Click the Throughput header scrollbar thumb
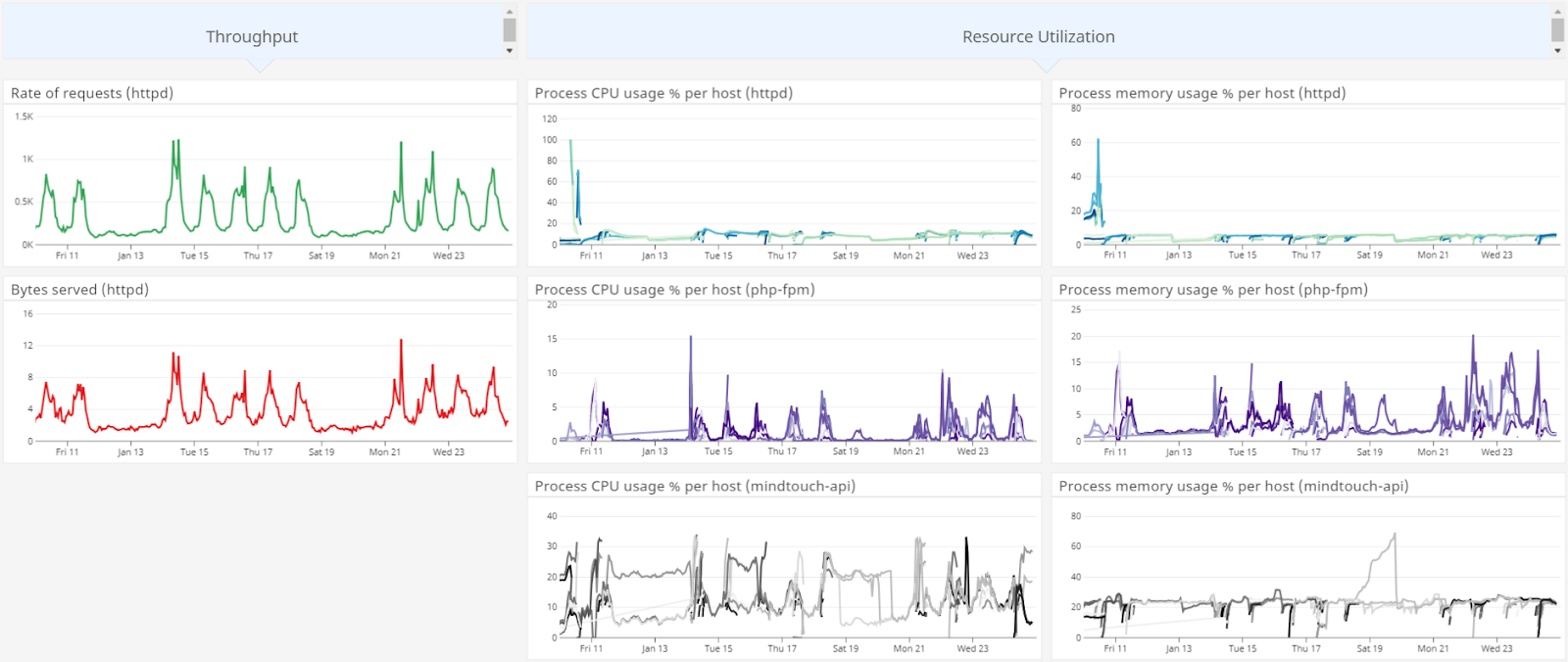The image size is (1568, 662). click(x=510, y=29)
